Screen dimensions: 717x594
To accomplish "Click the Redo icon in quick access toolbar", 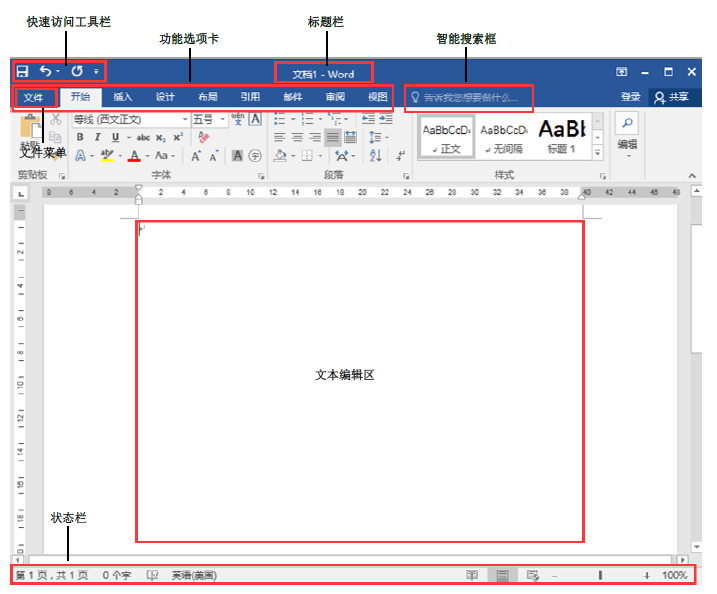I will 77,72.
